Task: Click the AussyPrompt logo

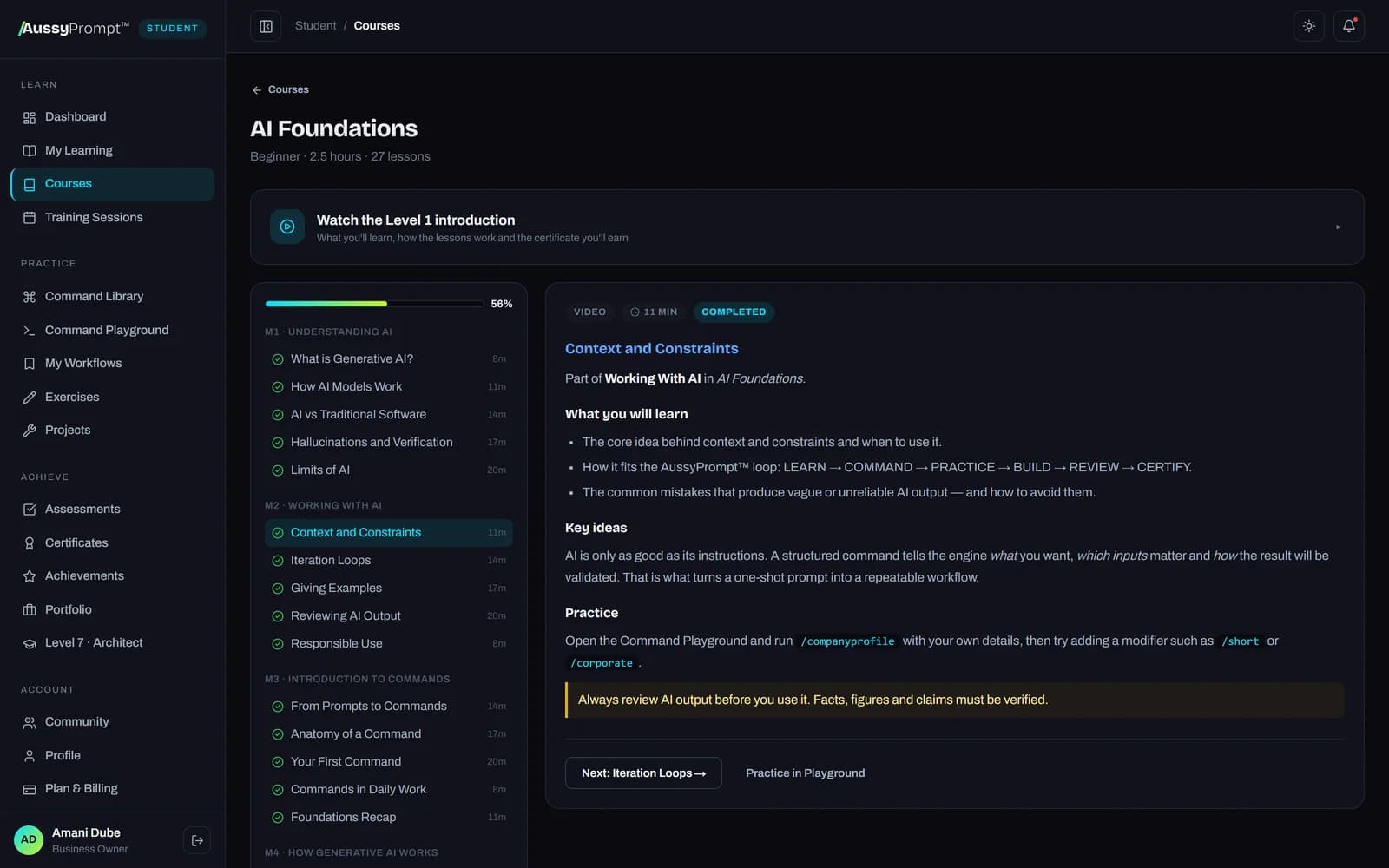Action: 74,29
